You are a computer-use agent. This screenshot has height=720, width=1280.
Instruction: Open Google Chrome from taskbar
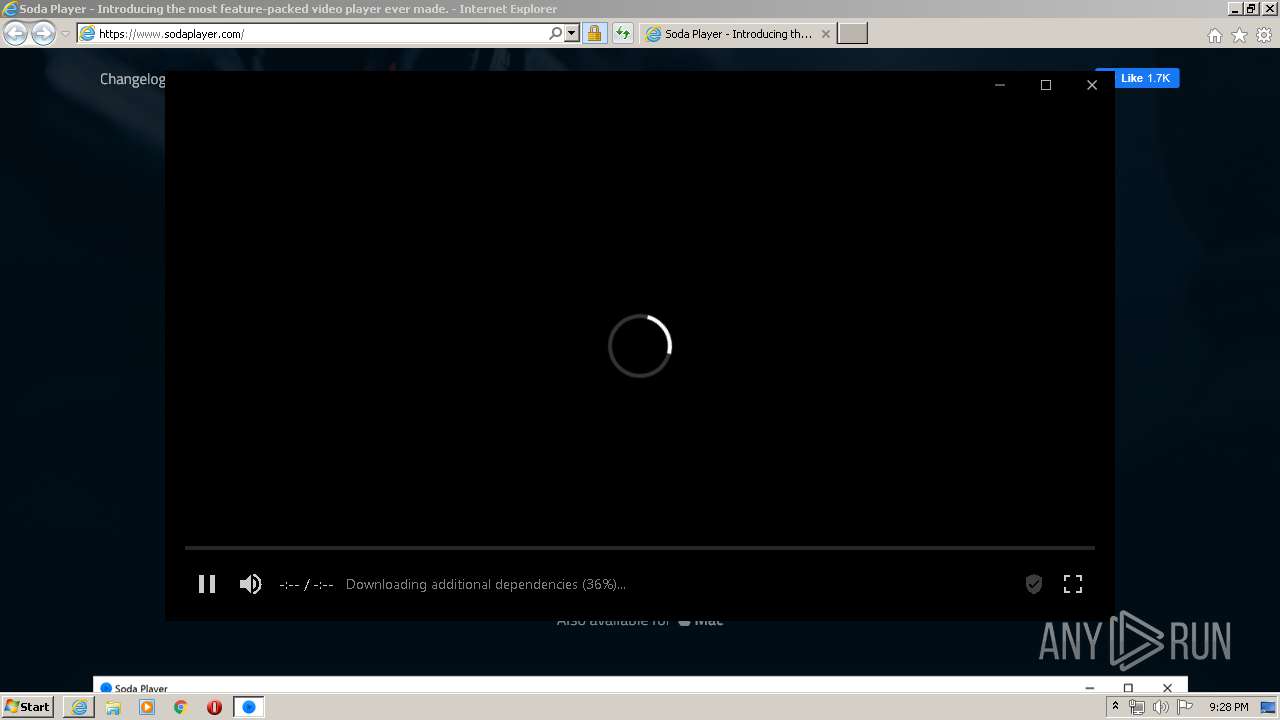(x=181, y=707)
